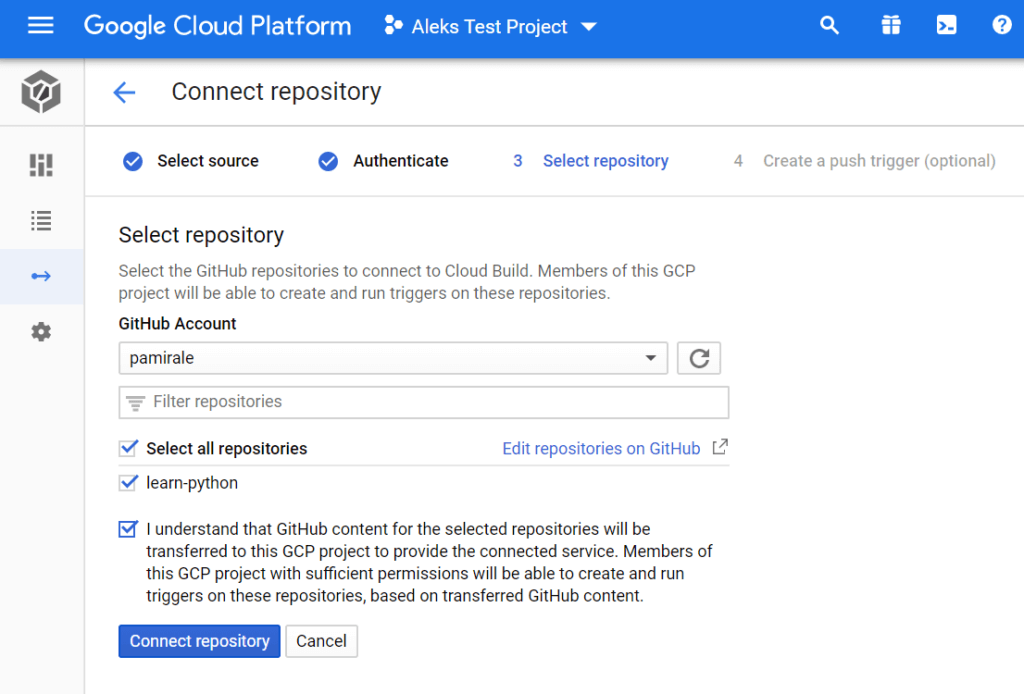
Task: Open the help question mark icon
Action: [x=1002, y=26]
